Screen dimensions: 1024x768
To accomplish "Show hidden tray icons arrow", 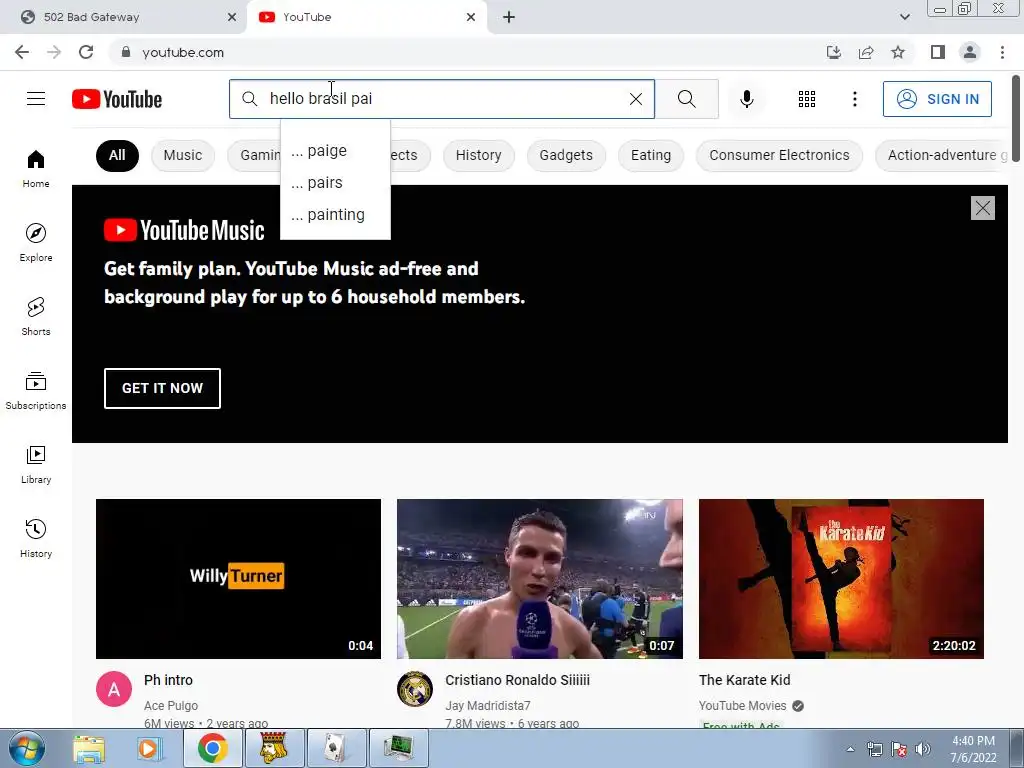I will (x=850, y=749).
